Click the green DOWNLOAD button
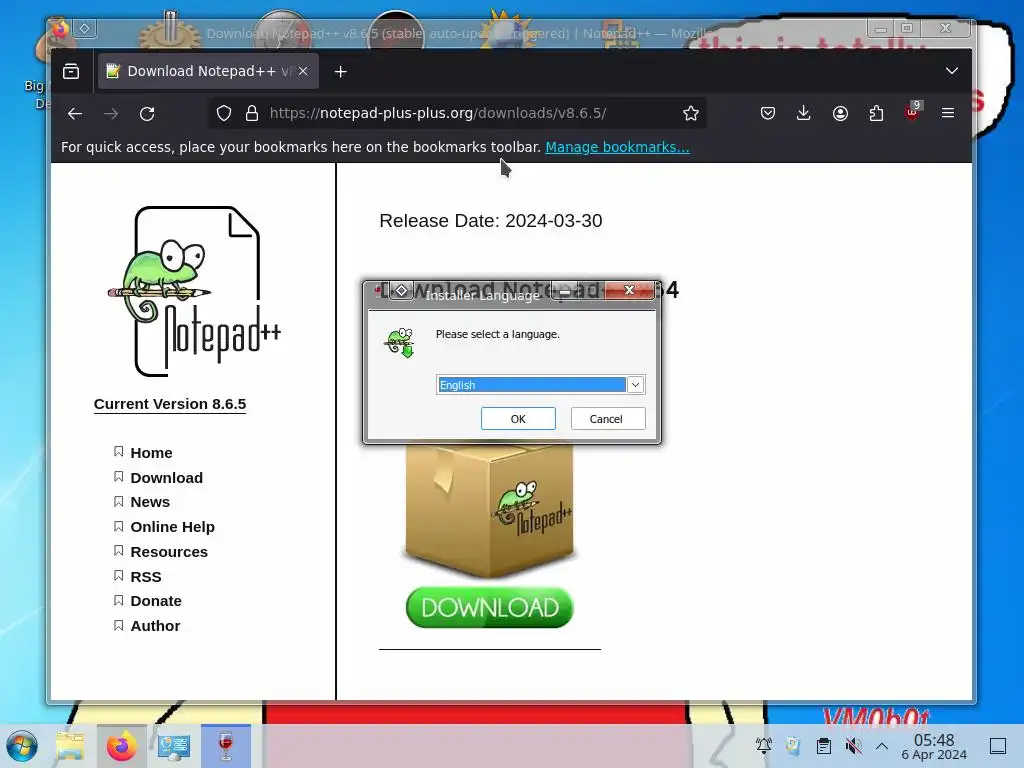Screen dimensions: 1024x768 click(490, 607)
